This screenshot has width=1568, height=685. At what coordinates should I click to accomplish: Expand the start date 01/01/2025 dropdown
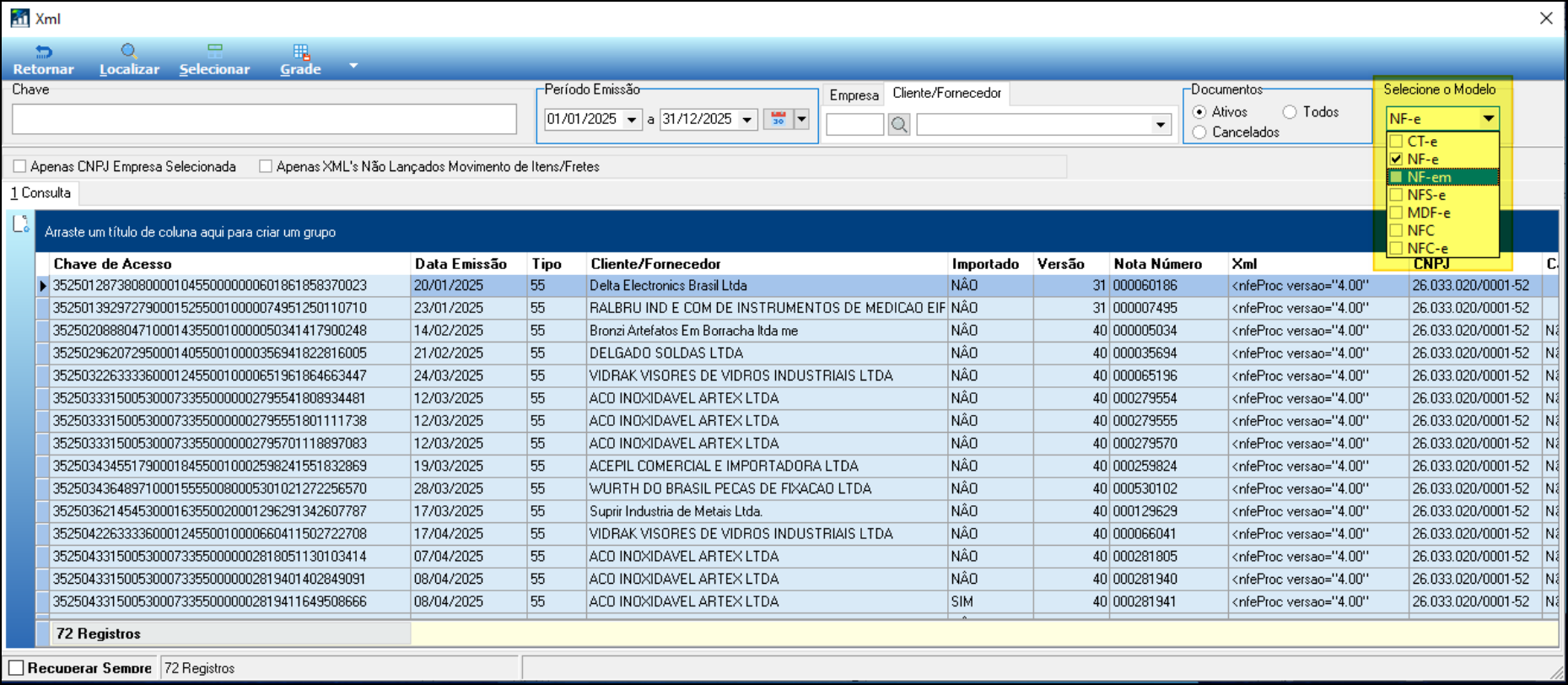[632, 120]
